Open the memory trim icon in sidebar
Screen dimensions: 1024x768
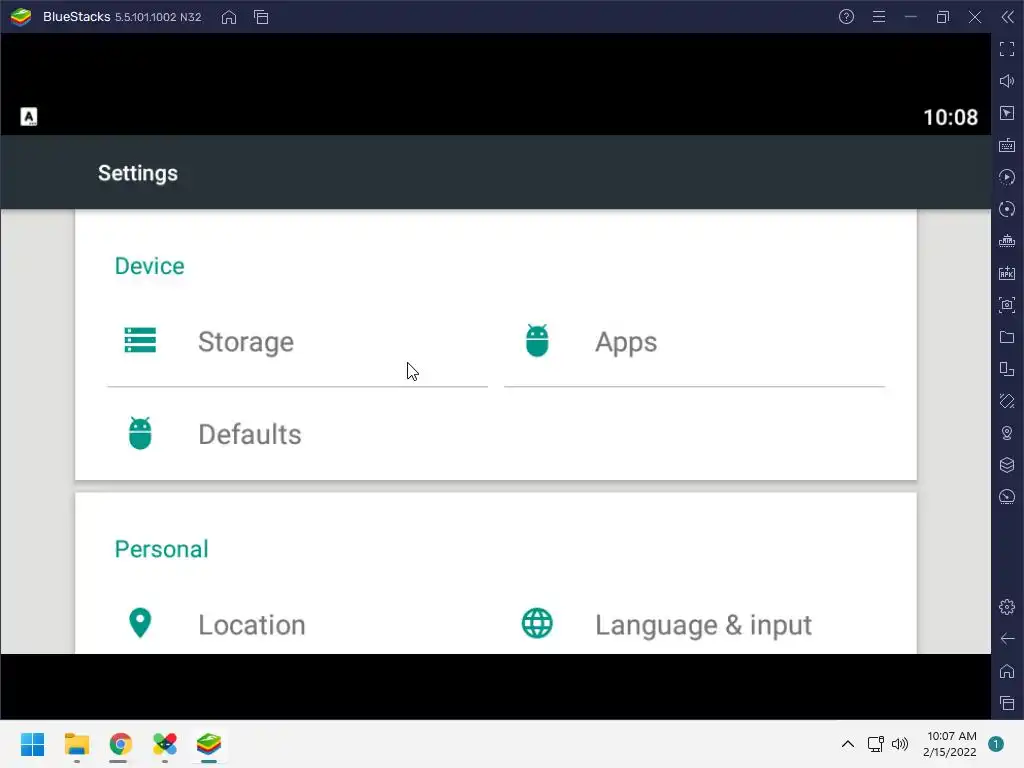pyautogui.click(x=1007, y=241)
